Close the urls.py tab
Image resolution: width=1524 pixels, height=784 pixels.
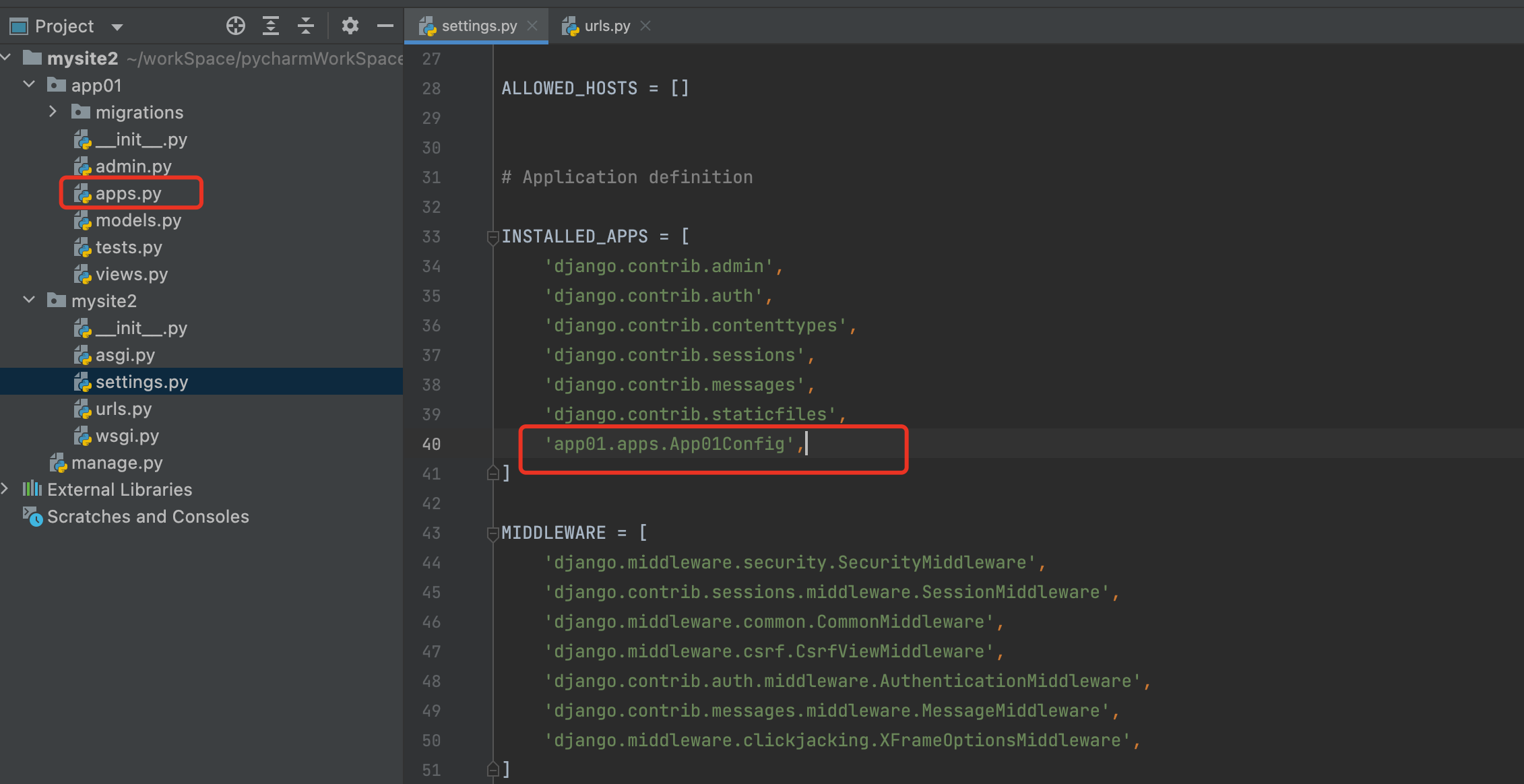645,26
